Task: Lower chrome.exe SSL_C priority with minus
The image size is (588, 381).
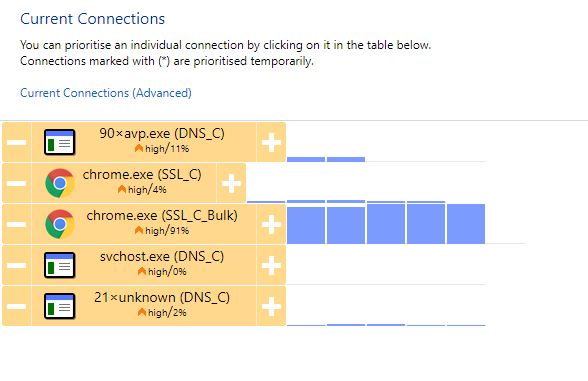Action: pyautogui.click(x=16, y=183)
